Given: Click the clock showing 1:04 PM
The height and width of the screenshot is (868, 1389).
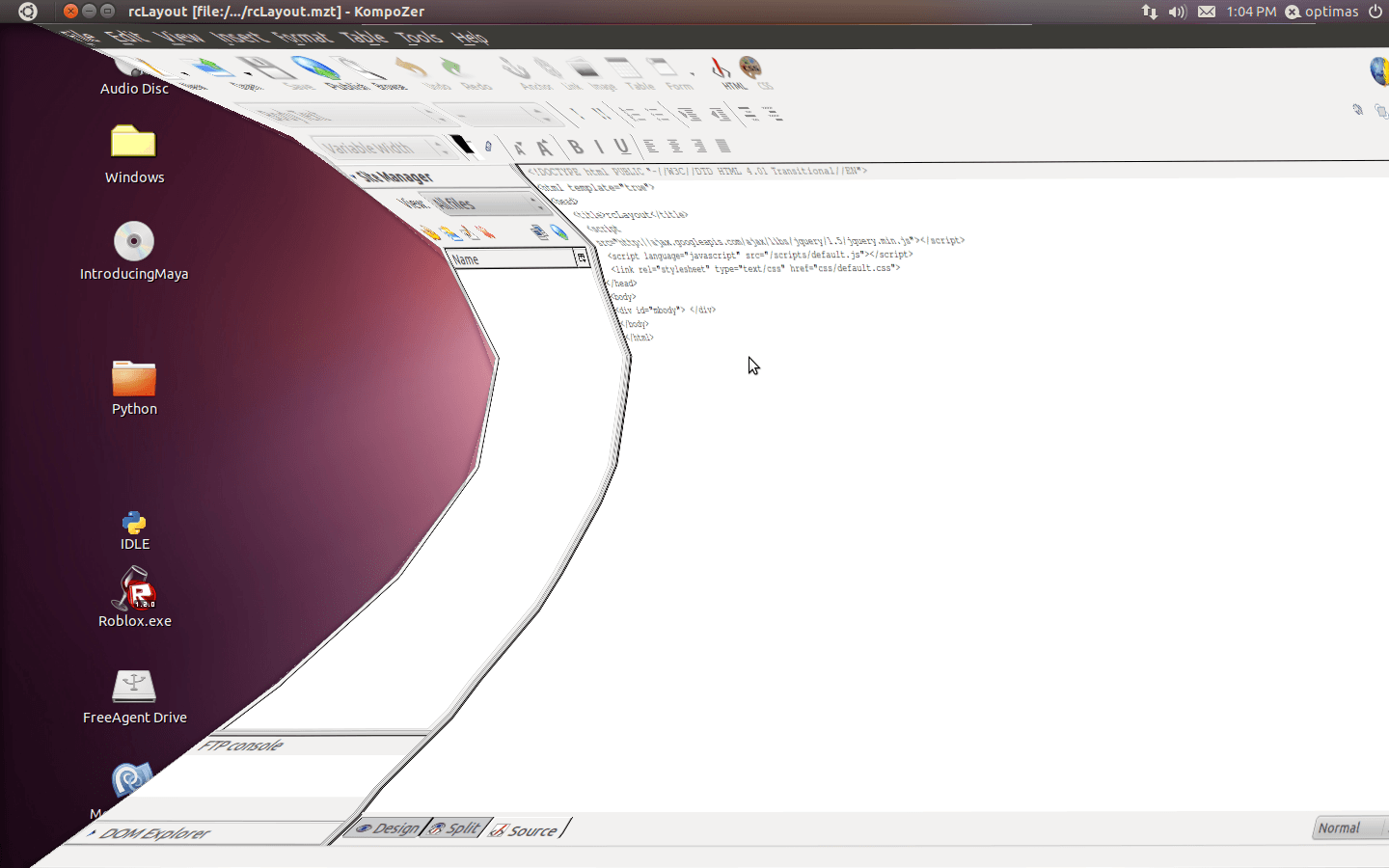Looking at the screenshot, I should [x=1251, y=12].
